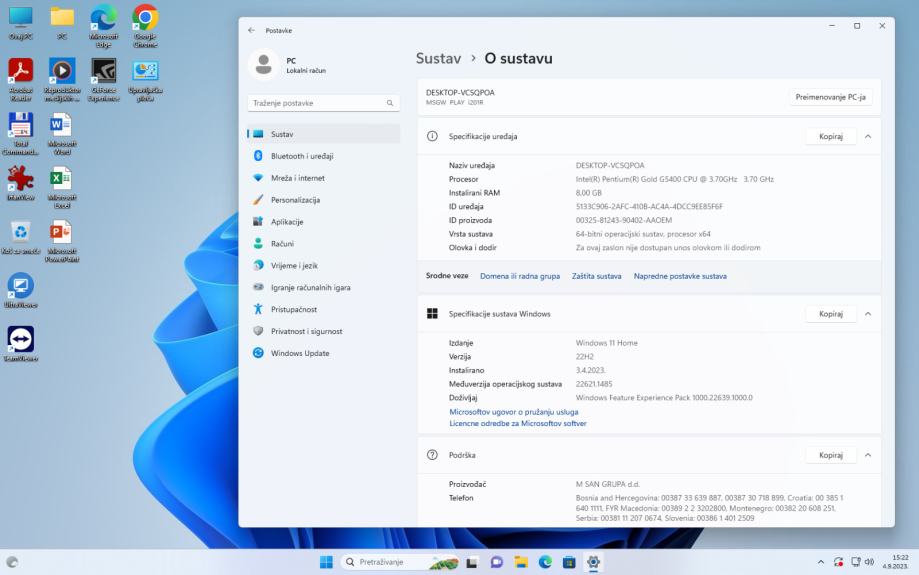Click Windows Start button on taskbar
The width and height of the screenshot is (919, 575).
coord(326,562)
